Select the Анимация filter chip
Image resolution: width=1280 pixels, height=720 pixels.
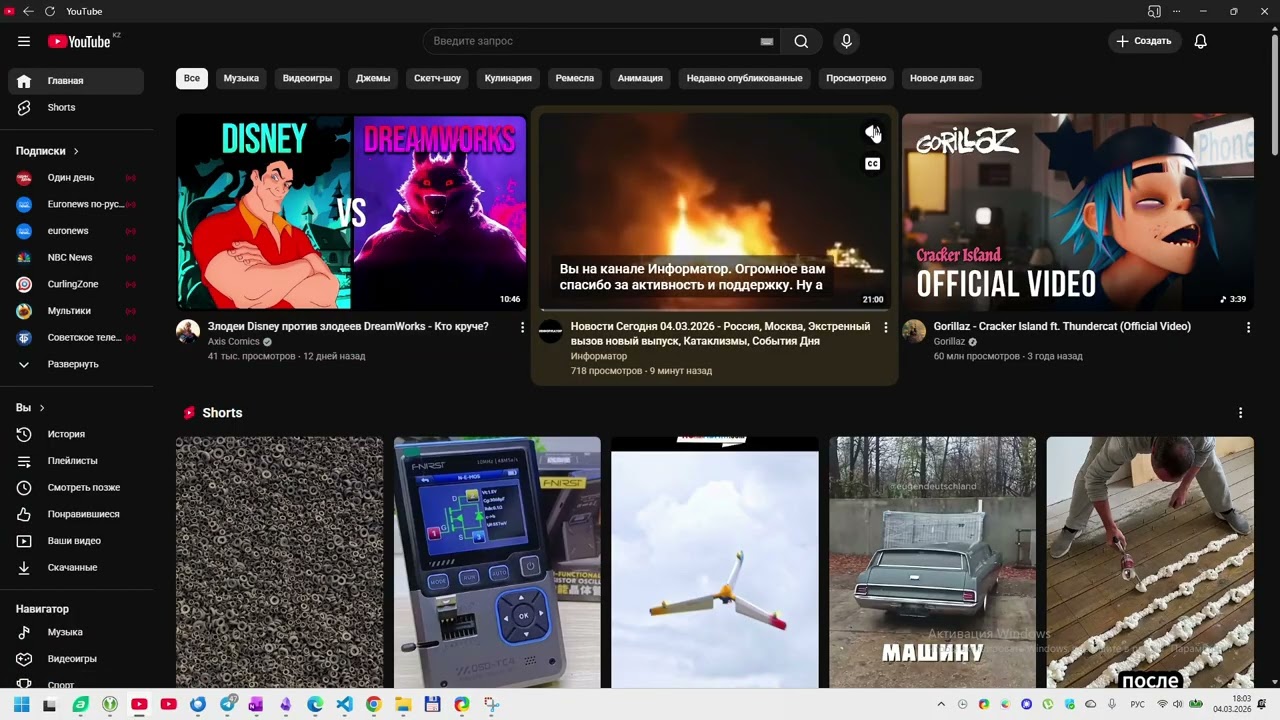click(640, 78)
